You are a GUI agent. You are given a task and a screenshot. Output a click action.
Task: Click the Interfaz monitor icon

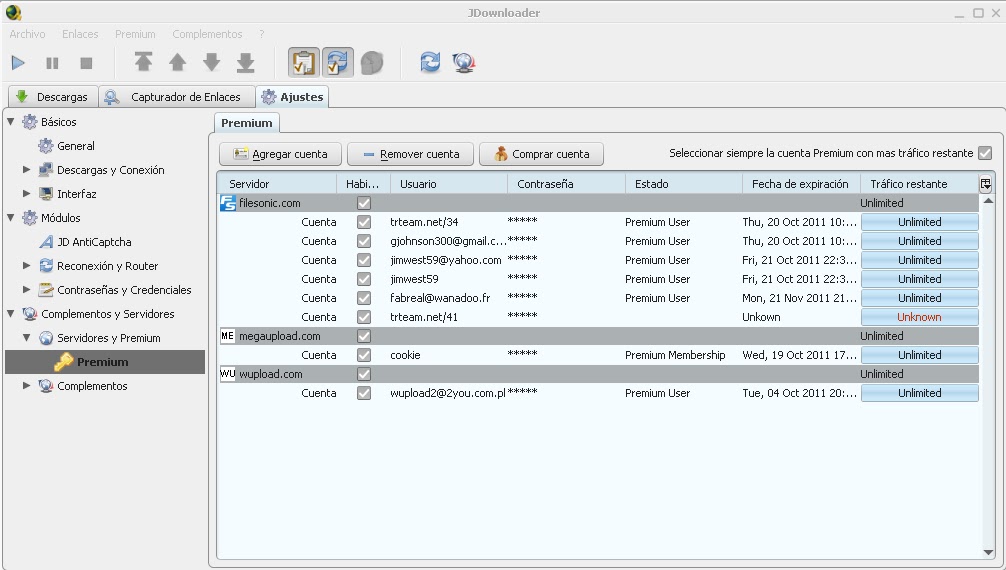click(46, 194)
